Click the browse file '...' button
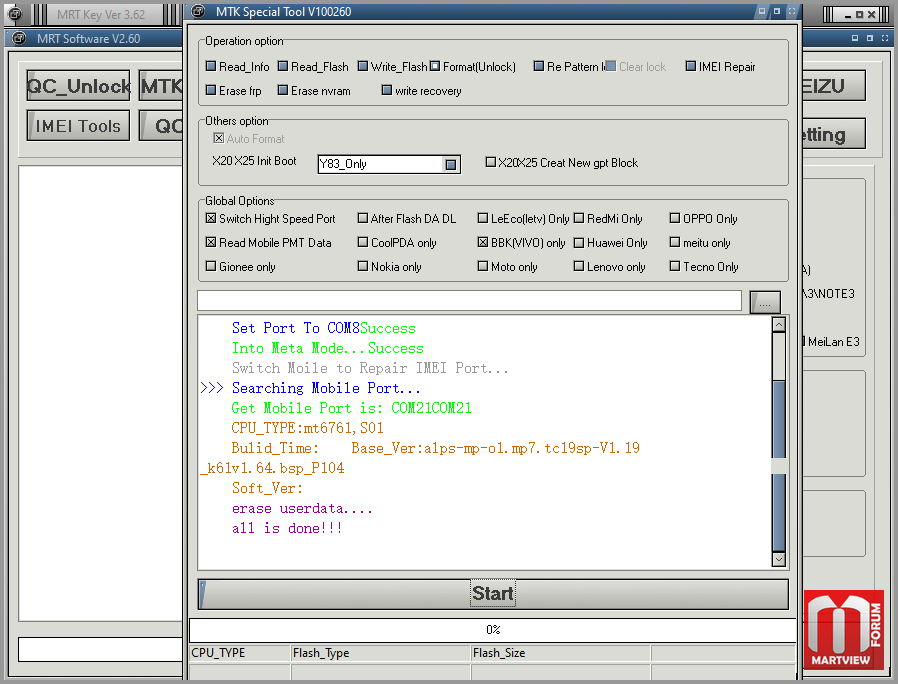 765,302
